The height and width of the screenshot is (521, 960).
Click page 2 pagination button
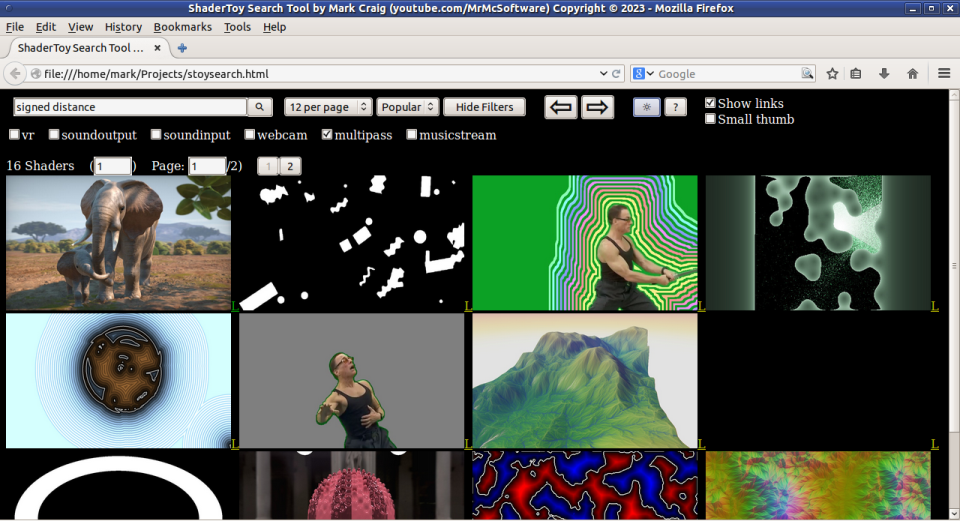click(290, 166)
